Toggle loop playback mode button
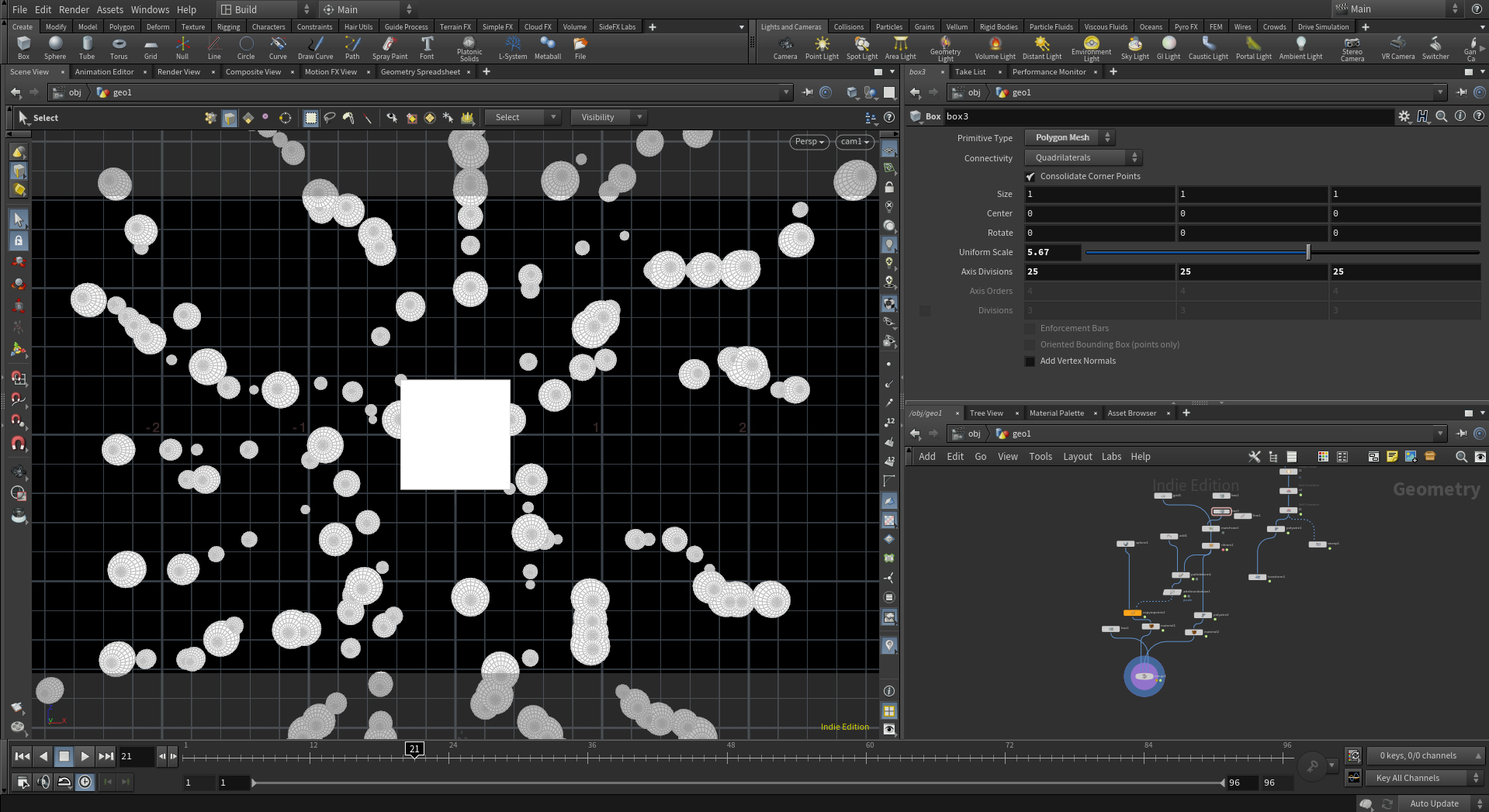This screenshot has height=812, width=1489. point(64,782)
